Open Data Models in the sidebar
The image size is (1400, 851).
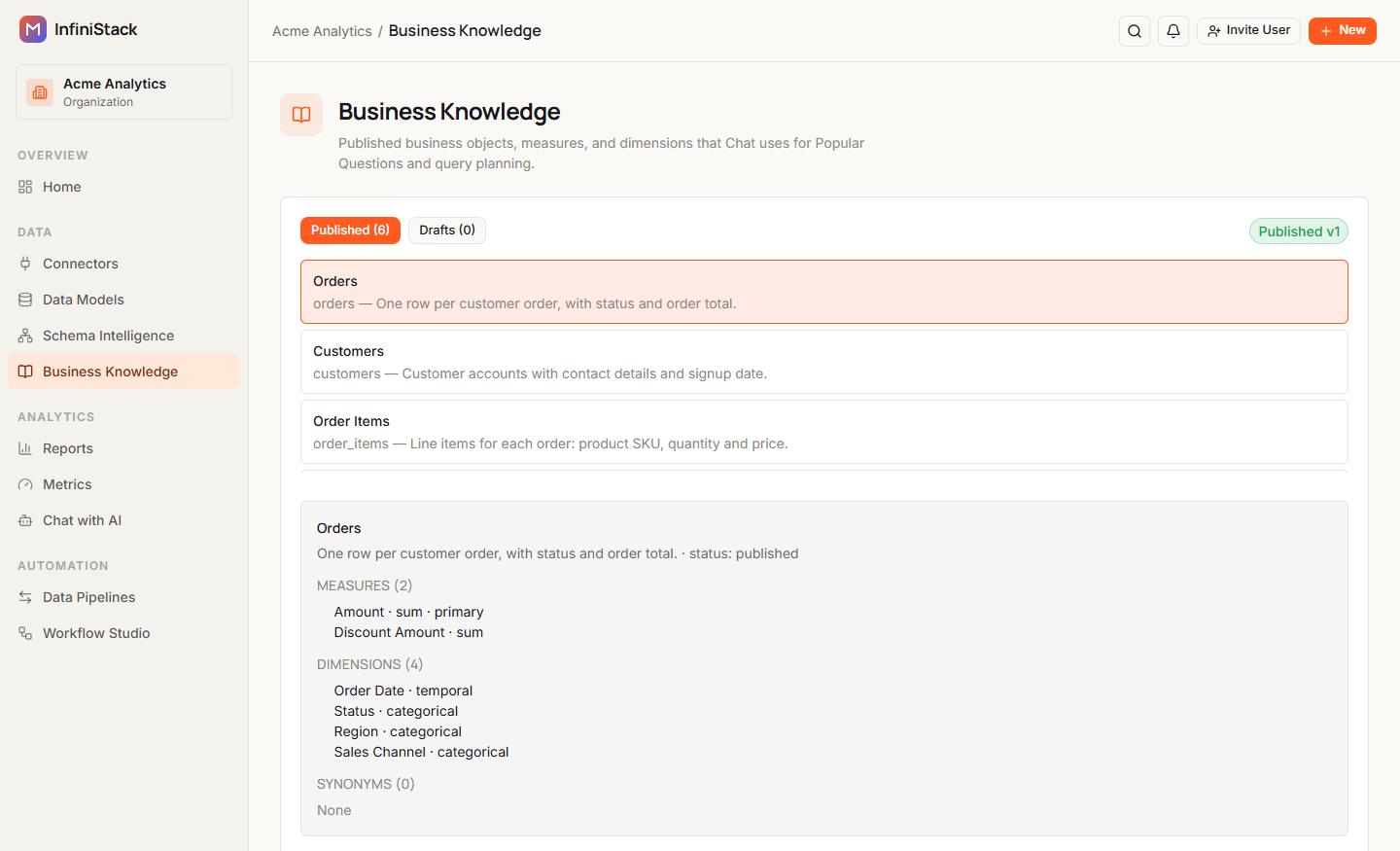[x=123, y=300]
